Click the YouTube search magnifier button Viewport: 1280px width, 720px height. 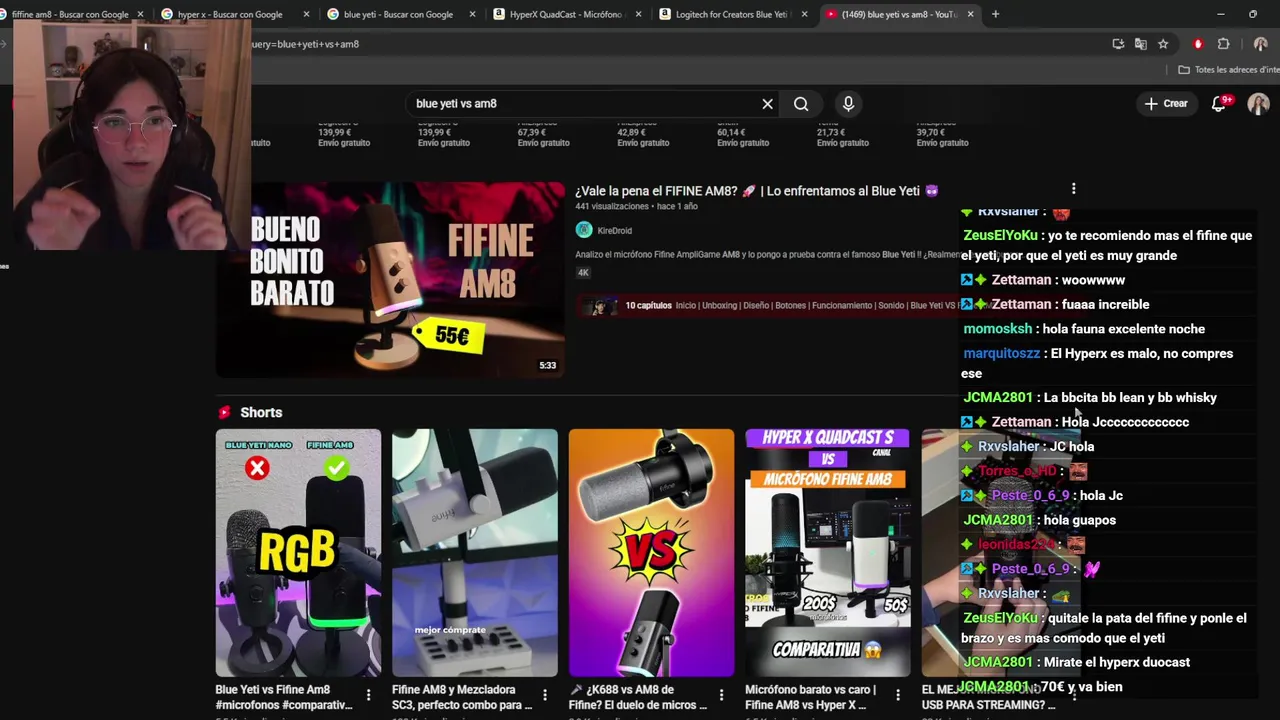[801, 104]
